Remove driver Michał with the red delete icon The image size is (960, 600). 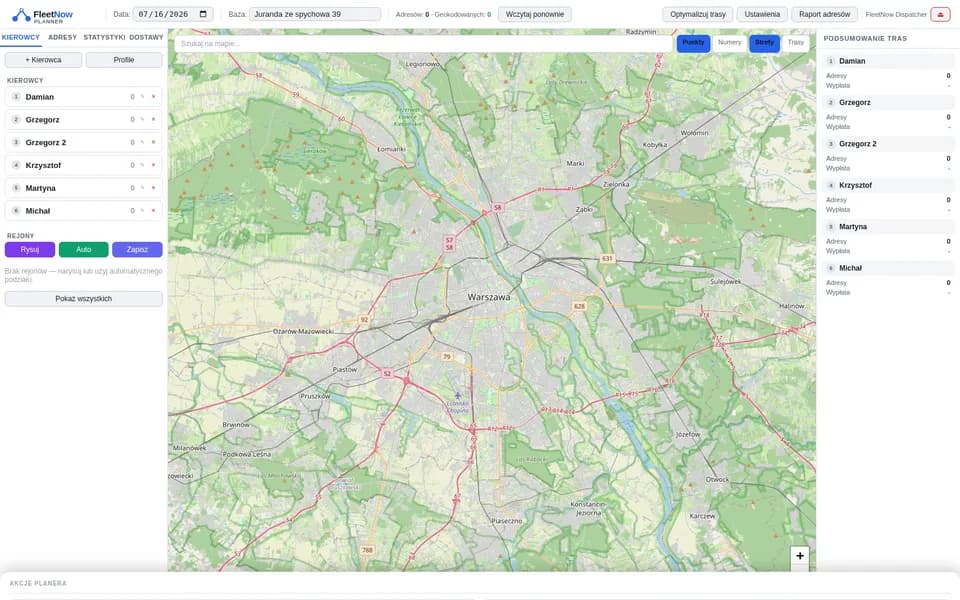pos(154,211)
